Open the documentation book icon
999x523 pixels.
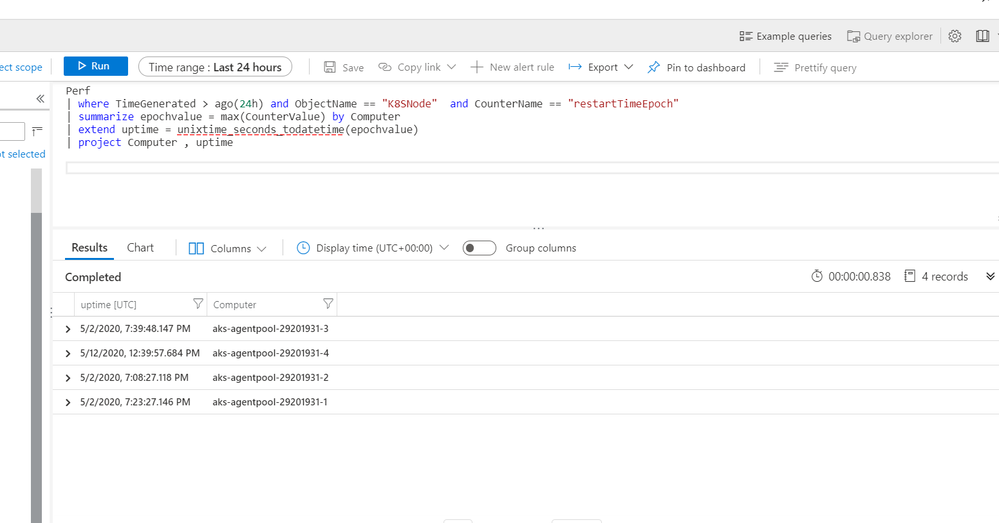point(982,36)
